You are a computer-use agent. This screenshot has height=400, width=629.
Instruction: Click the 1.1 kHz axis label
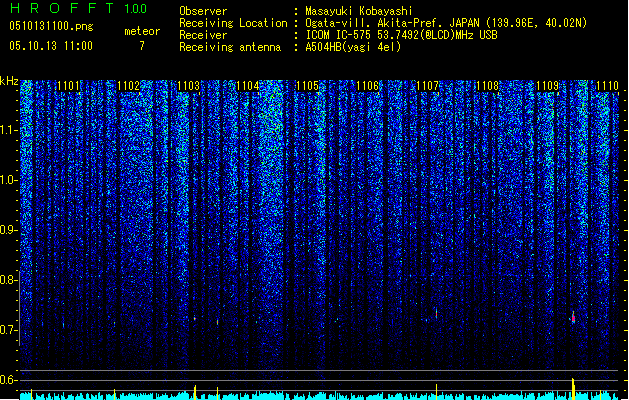(9, 130)
